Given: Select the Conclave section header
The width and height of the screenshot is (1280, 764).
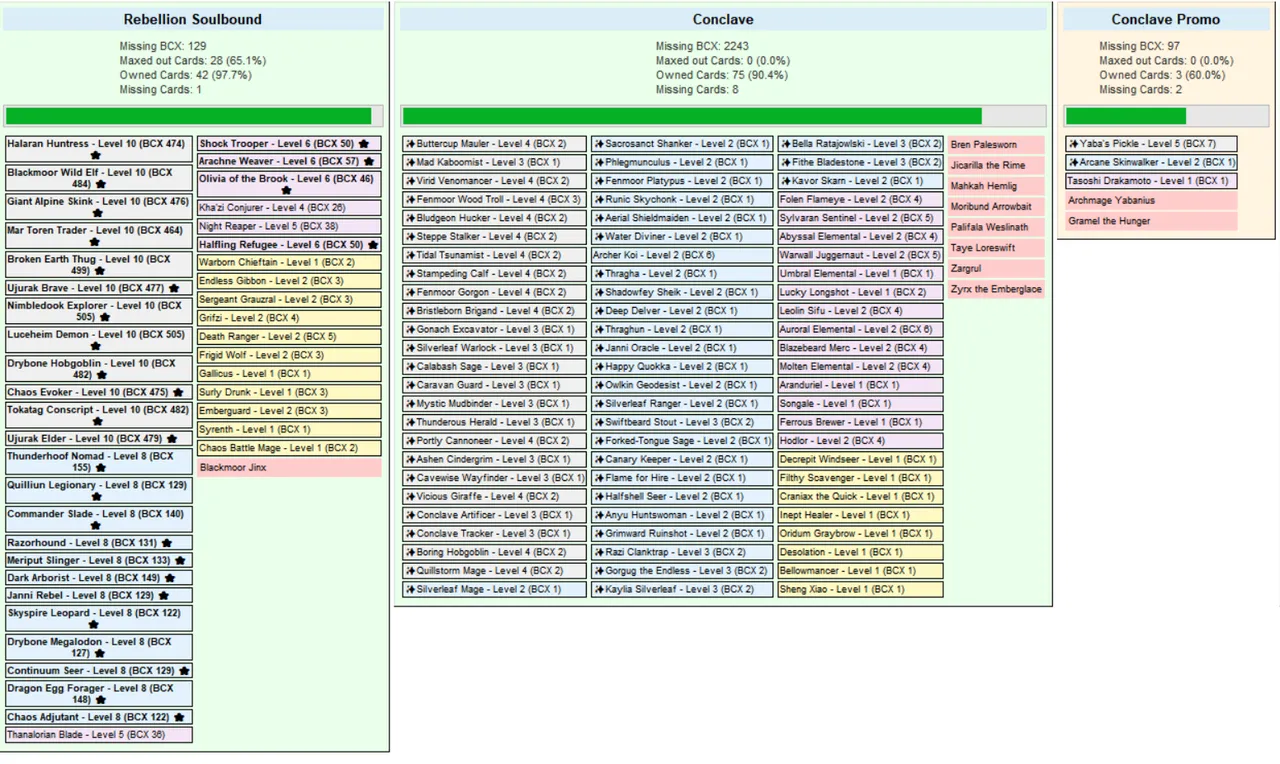Looking at the screenshot, I should point(723,19).
